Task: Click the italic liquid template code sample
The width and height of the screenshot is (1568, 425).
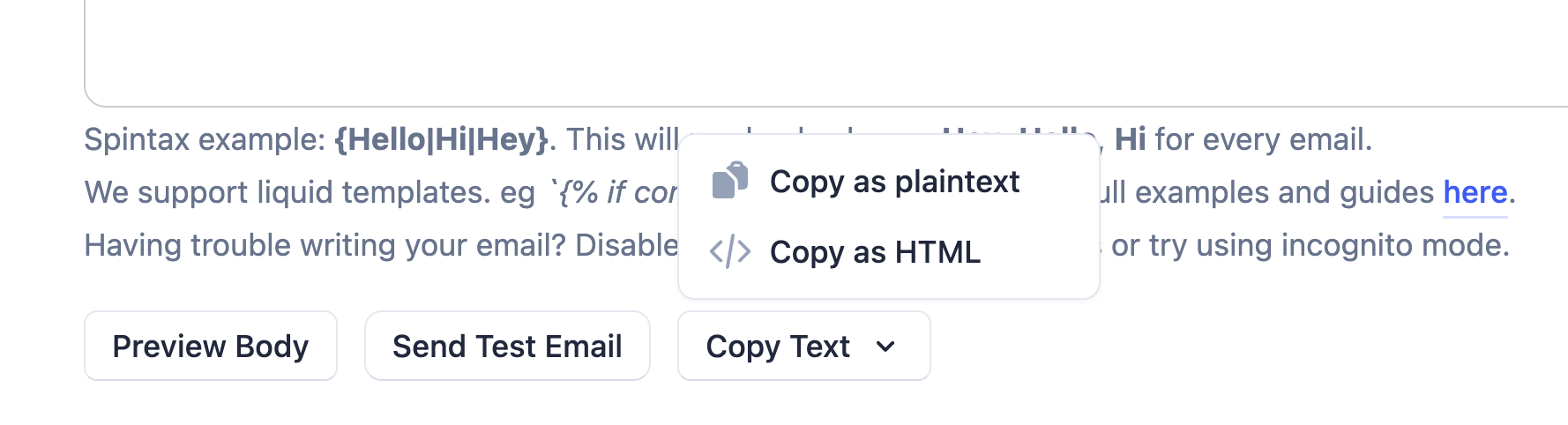Action: (617, 192)
